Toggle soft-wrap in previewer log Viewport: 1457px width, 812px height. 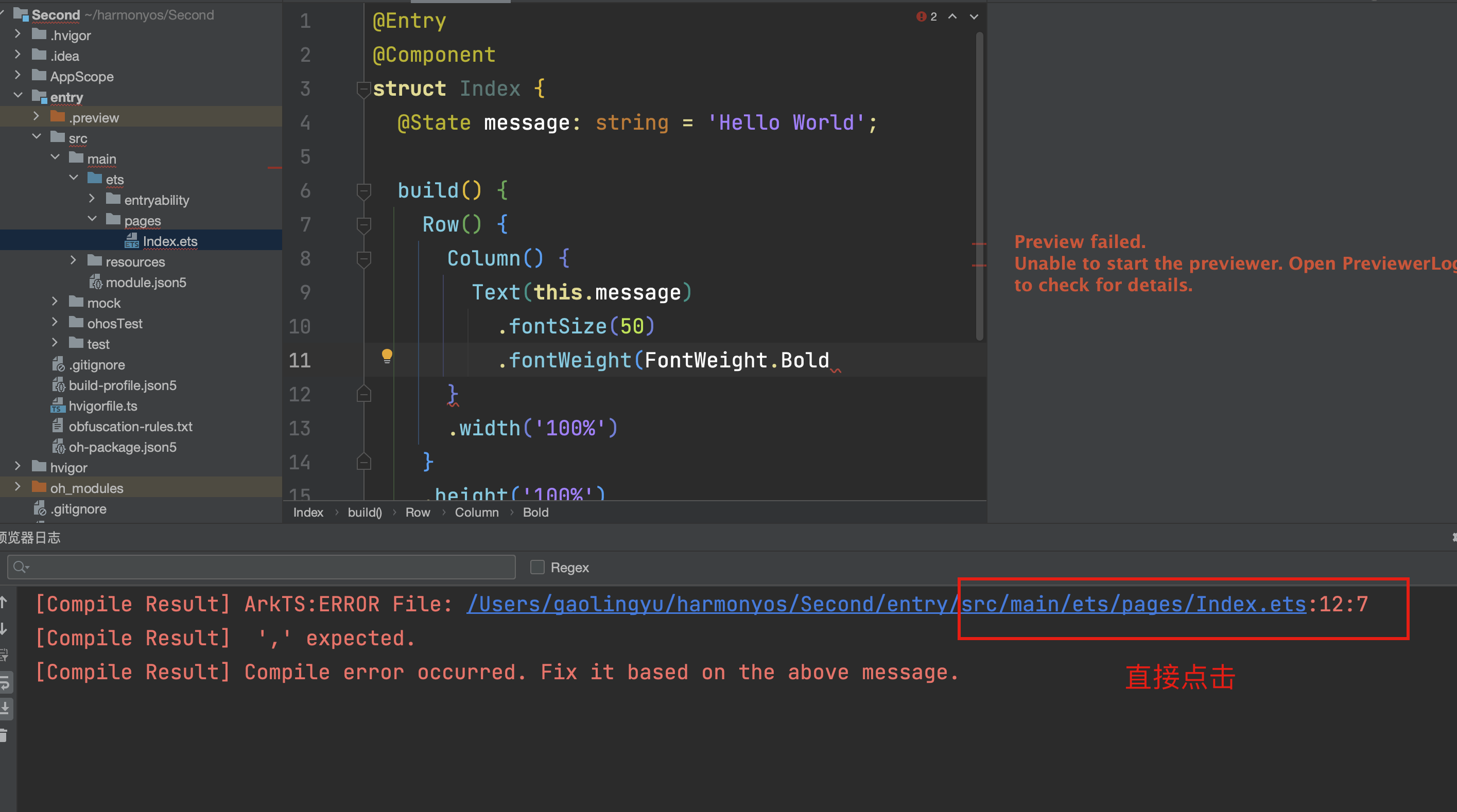pyautogui.click(x=5, y=683)
